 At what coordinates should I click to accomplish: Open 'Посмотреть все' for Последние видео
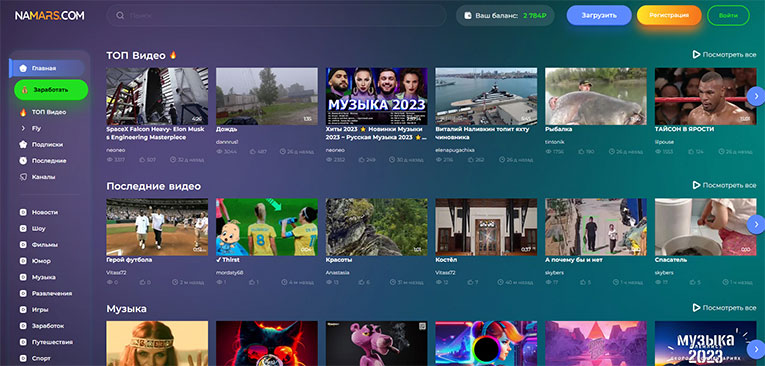(x=724, y=185)
